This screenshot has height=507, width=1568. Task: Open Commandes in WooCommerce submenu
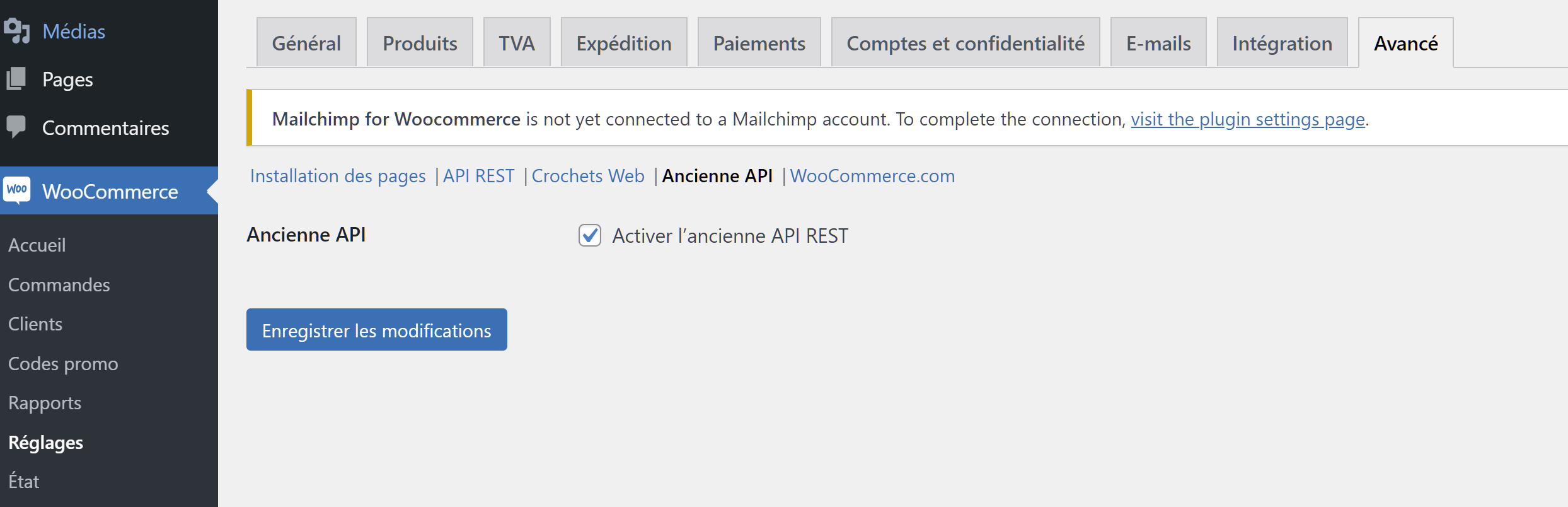(x=59, y=284)
